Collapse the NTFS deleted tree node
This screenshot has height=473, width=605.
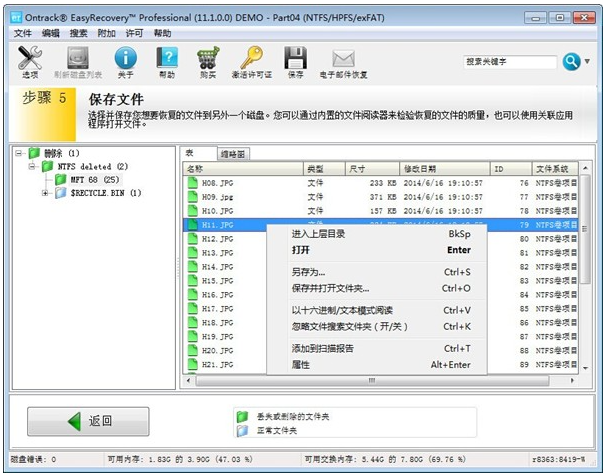tap(33, 166)
